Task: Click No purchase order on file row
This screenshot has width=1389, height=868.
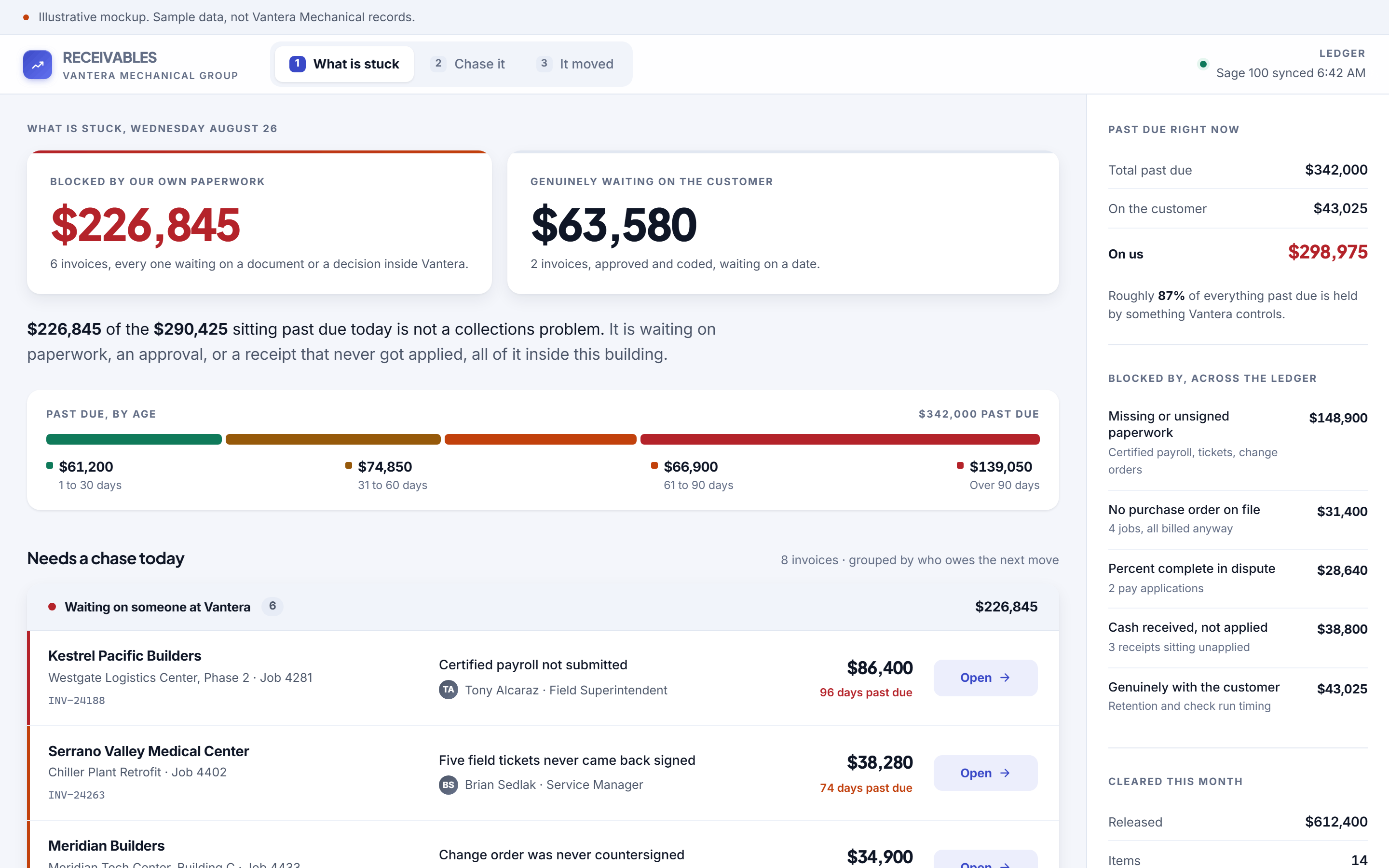Action: (1238, 519)
